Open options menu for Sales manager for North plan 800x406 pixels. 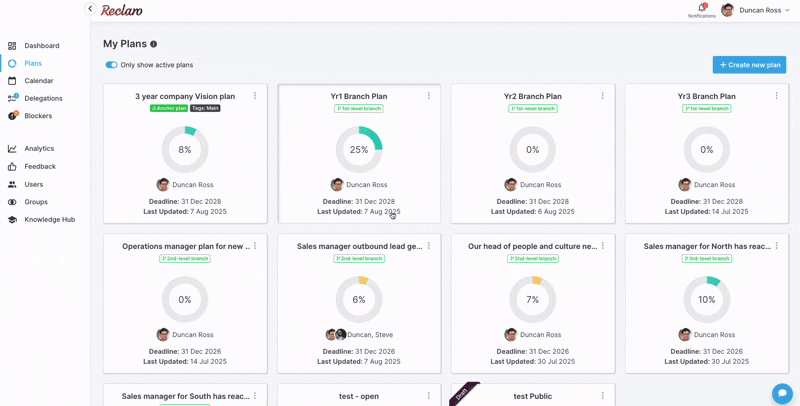click(x=777, y=246)
